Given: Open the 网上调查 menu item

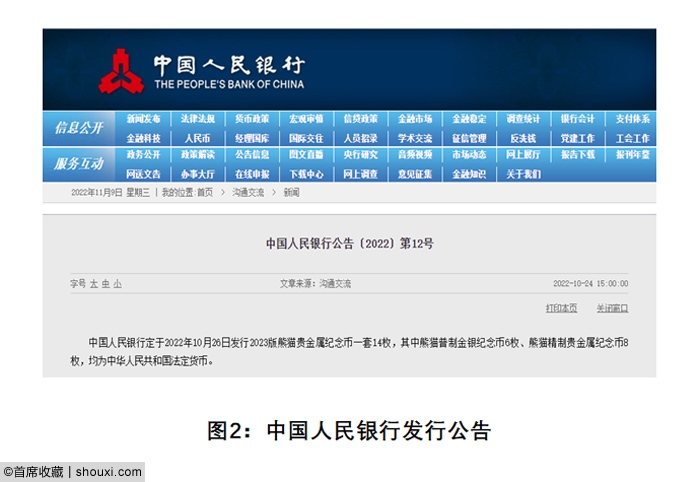Looking at the screenshot, I should pyautogui.click(x=361, y=174).
